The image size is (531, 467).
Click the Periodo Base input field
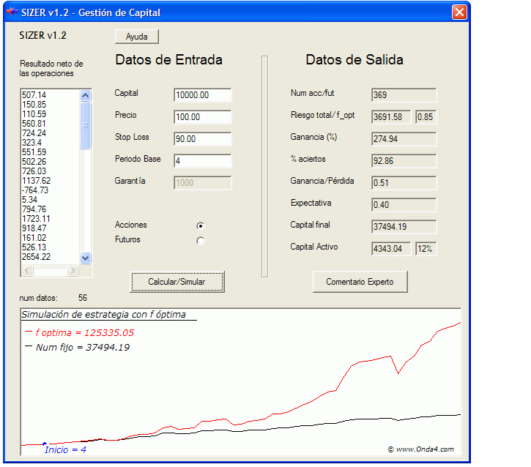click(x=203, y=161)
